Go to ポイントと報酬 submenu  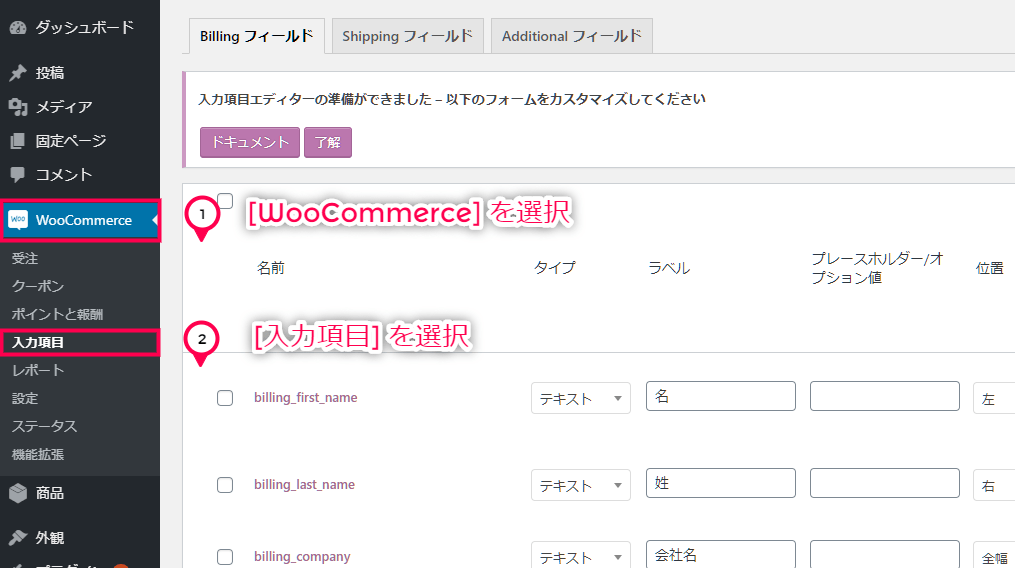coord(57,314)
